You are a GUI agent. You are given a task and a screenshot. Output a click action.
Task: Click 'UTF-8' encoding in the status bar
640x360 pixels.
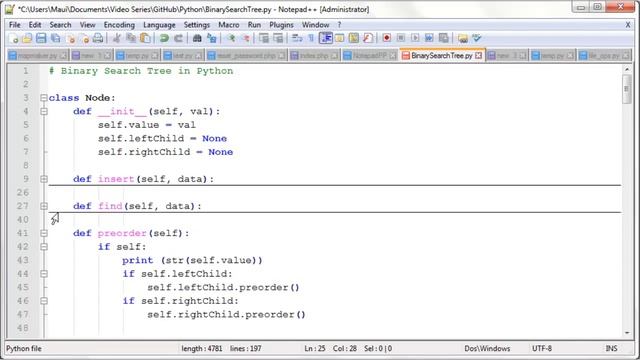coord(542,349)
